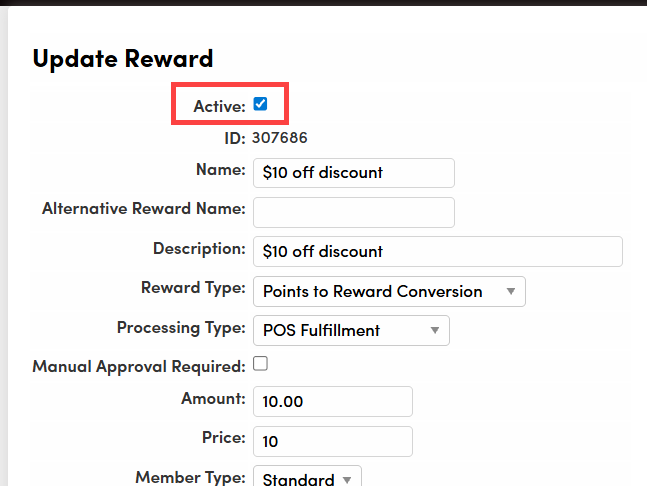The image size is (647, 486).
Task: Click the Description text field
Action: (437, 251)
